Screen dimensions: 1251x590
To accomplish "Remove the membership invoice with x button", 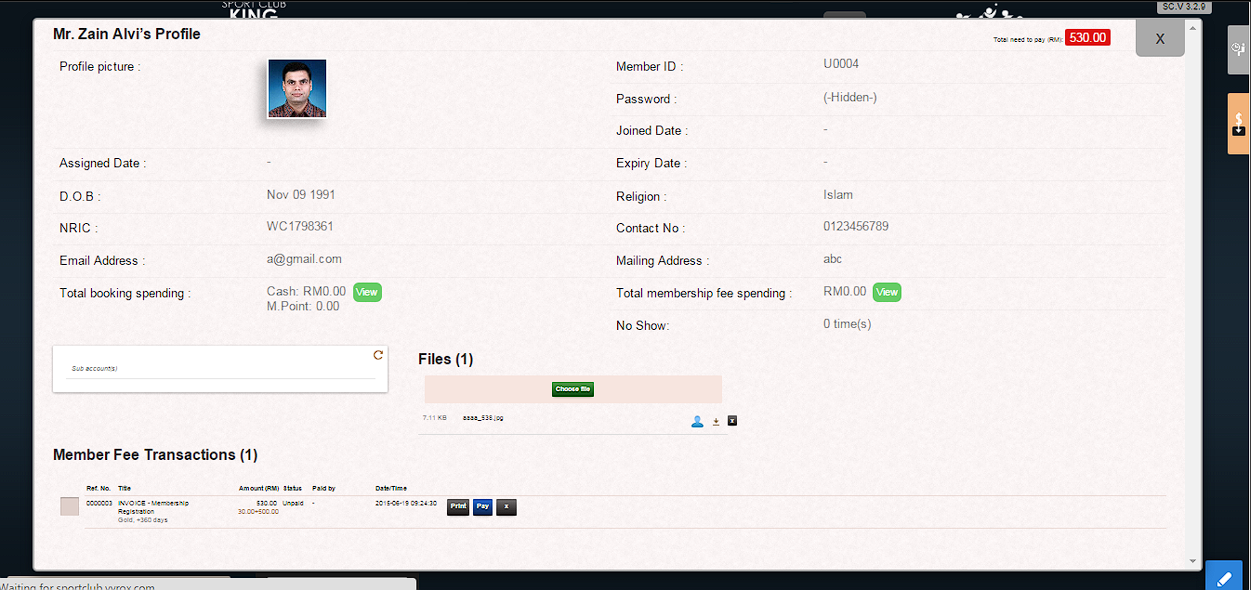I will tap(507, 507).
